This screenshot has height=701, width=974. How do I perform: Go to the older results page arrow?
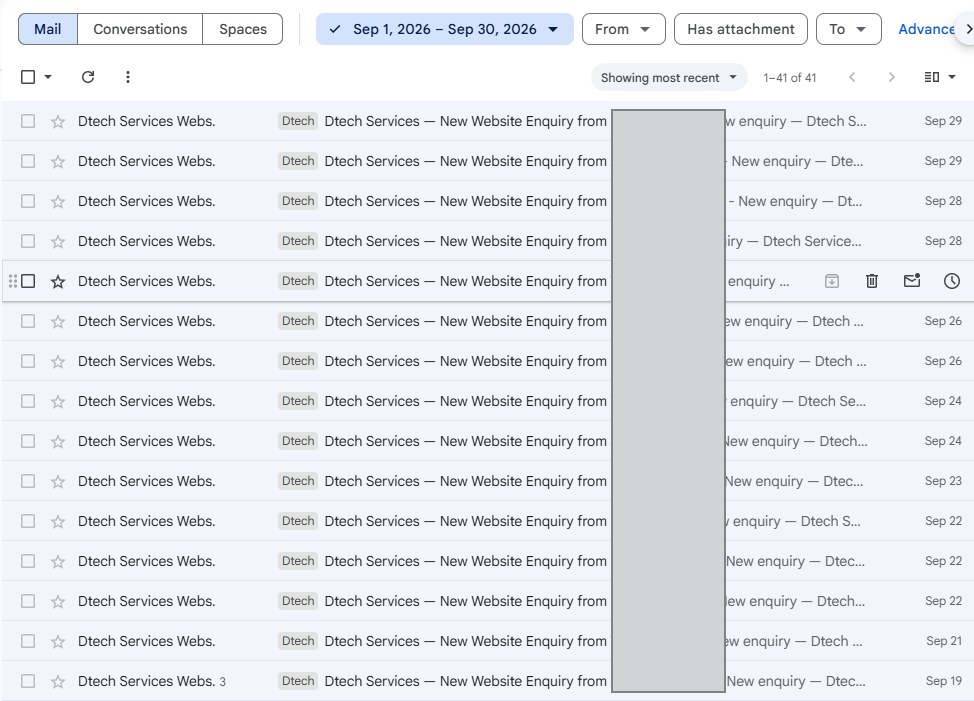pos(891,77)
